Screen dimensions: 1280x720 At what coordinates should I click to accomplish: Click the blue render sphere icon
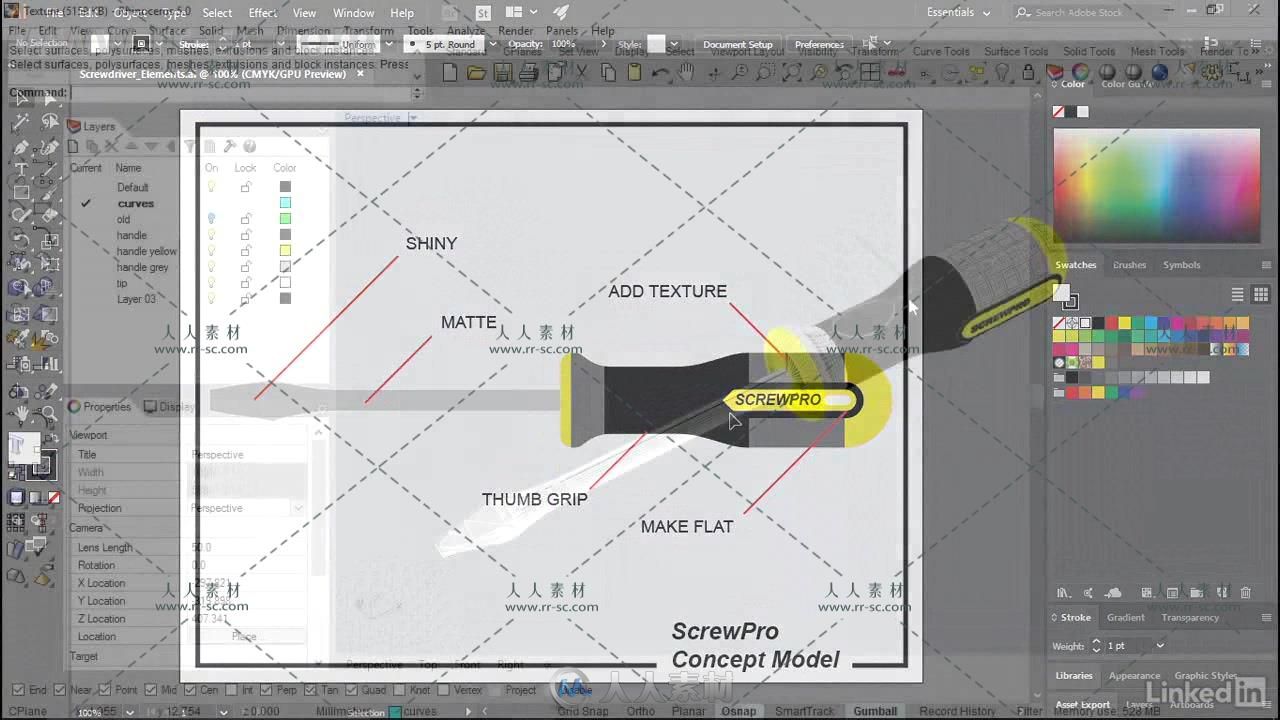click(x=1160, y=72)
